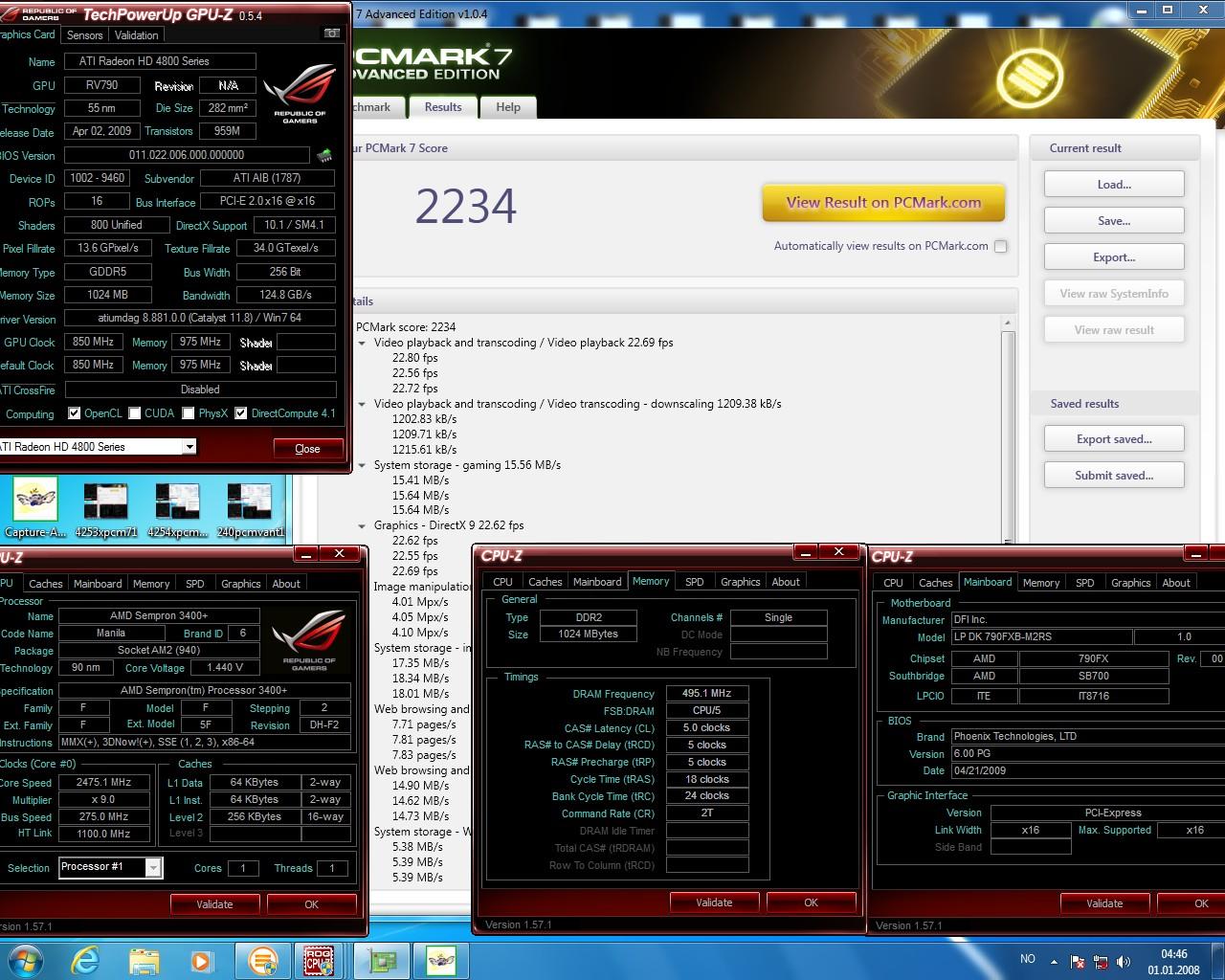Toggle the OpenCL checkbox in GPU-Z

pos(74,413)
